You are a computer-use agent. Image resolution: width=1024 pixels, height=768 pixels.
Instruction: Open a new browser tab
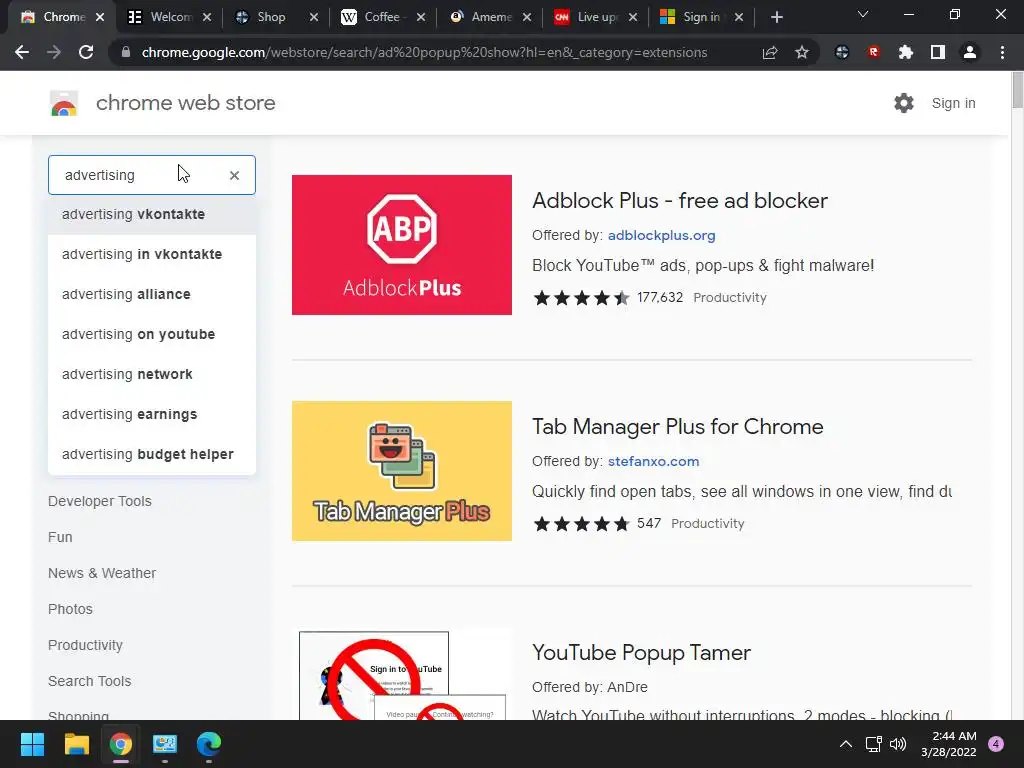point(776,17)
